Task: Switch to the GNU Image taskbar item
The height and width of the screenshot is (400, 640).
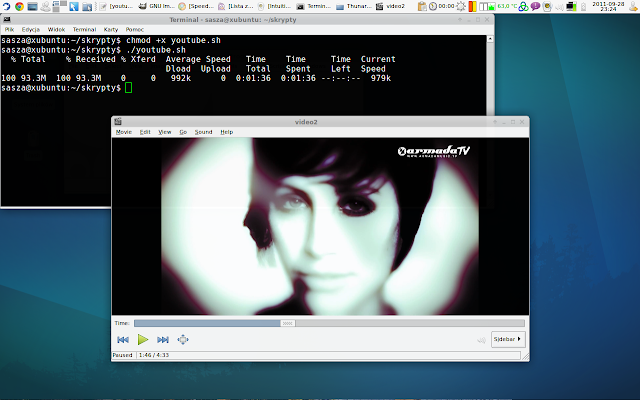Action: pyautogui.click(x=156, y=6)
